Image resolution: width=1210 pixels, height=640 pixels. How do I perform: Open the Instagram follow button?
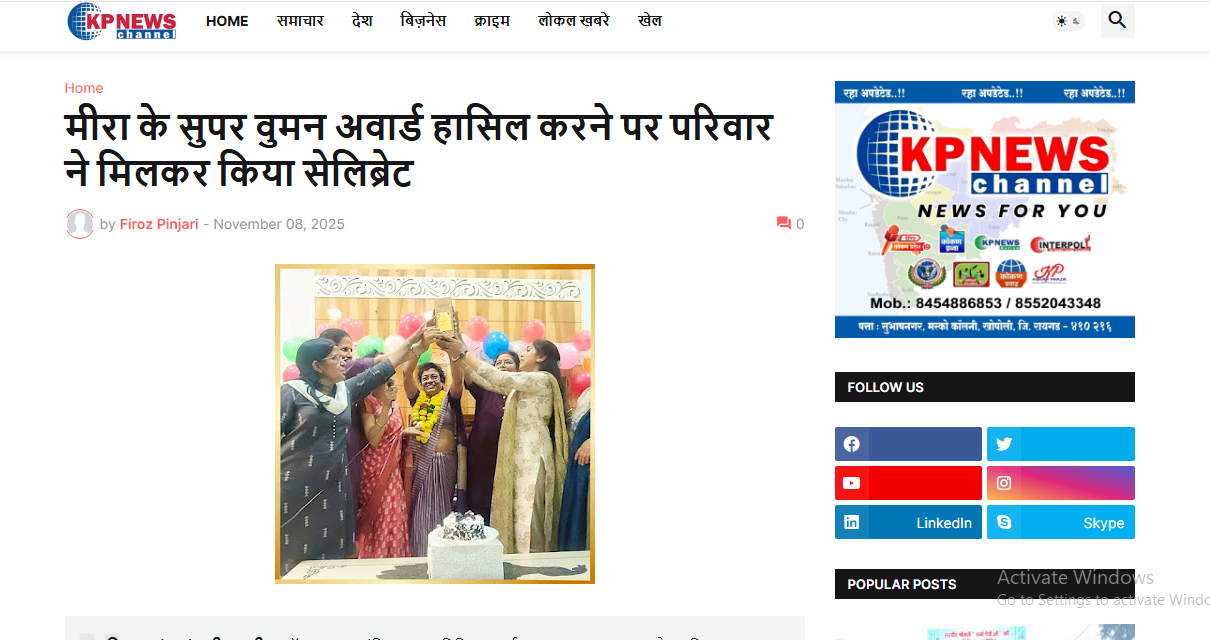pos(1060,483)
